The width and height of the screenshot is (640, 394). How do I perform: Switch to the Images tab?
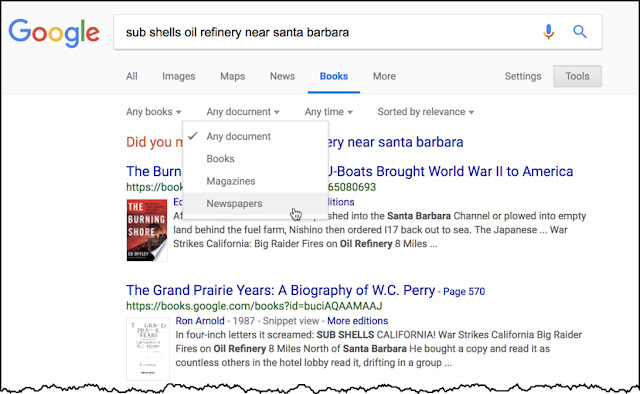pos(178,76)
